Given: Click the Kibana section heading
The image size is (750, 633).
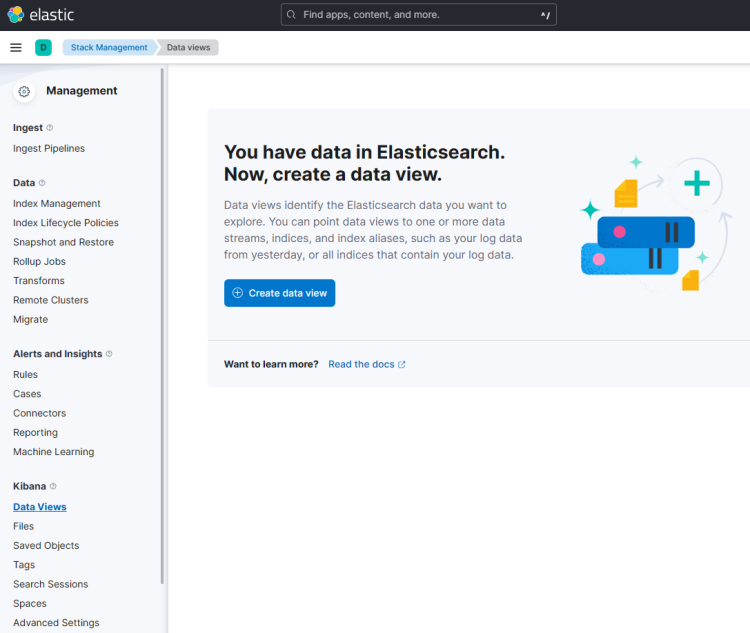Looking at the screenshot, I should (x=29, y=486).
